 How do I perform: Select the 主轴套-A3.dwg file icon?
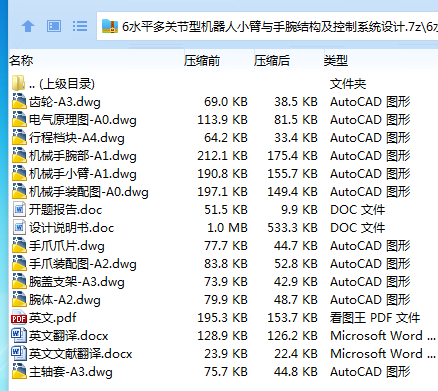coord(19,371)
